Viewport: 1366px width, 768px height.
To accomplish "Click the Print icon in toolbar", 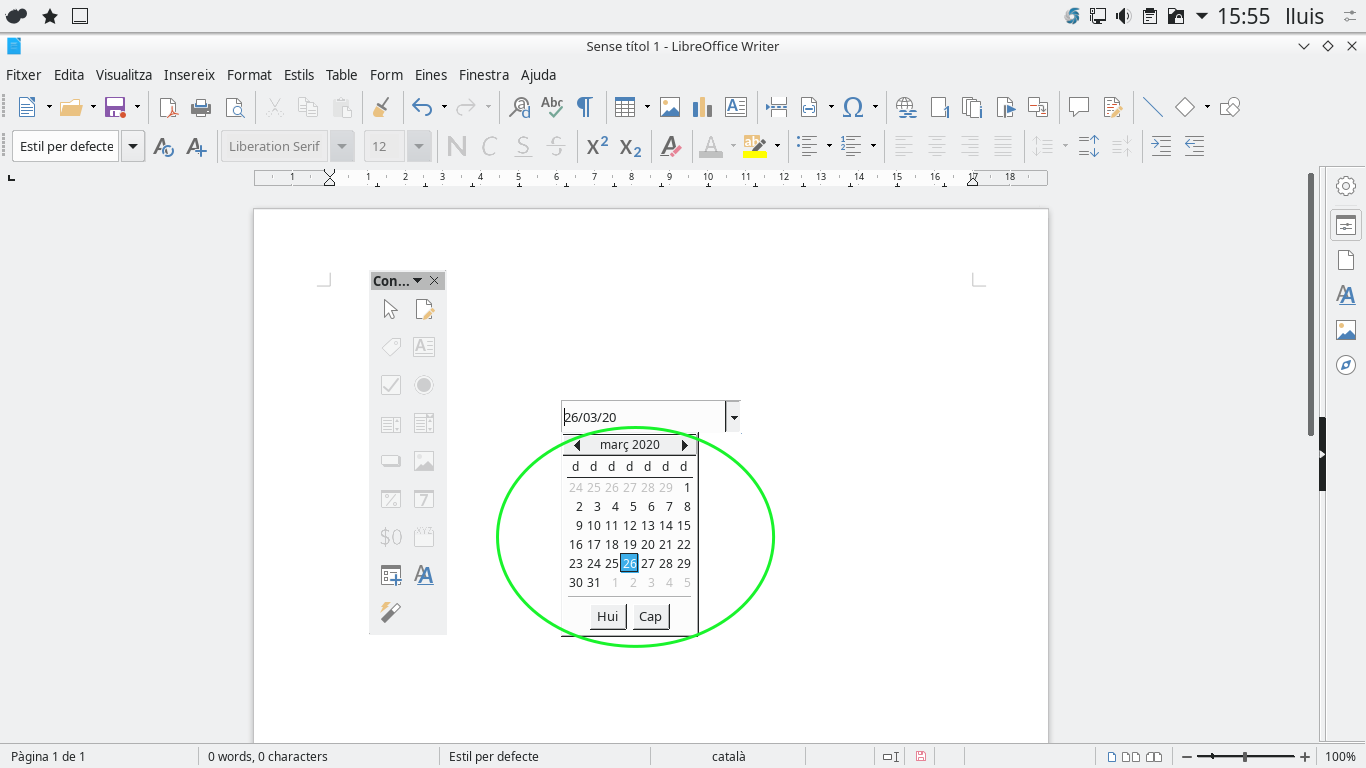I will coord(201,107).
